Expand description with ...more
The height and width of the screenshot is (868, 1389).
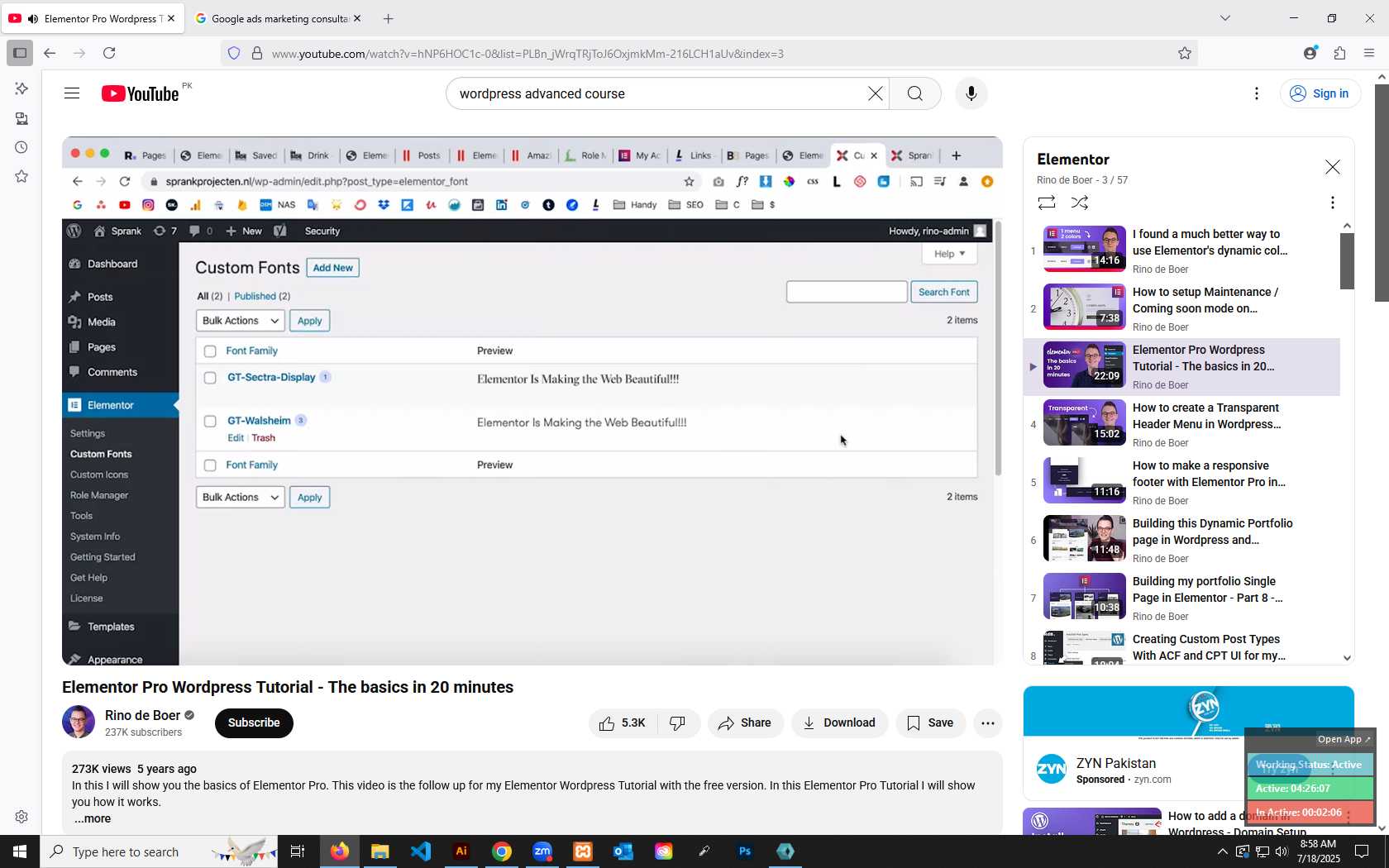[x=92, y=818]
